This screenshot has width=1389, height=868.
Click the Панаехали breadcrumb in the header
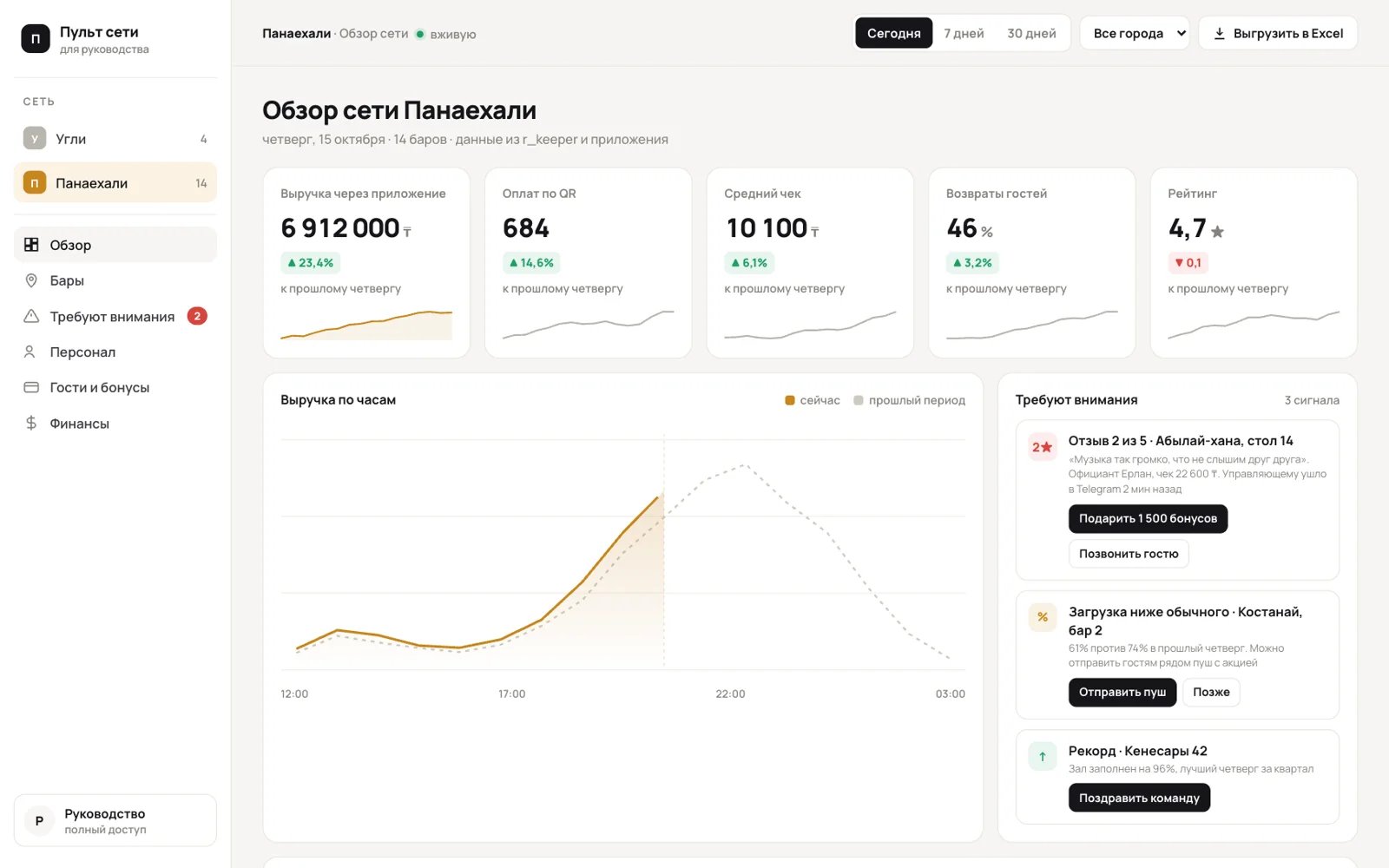click(297, 34)
